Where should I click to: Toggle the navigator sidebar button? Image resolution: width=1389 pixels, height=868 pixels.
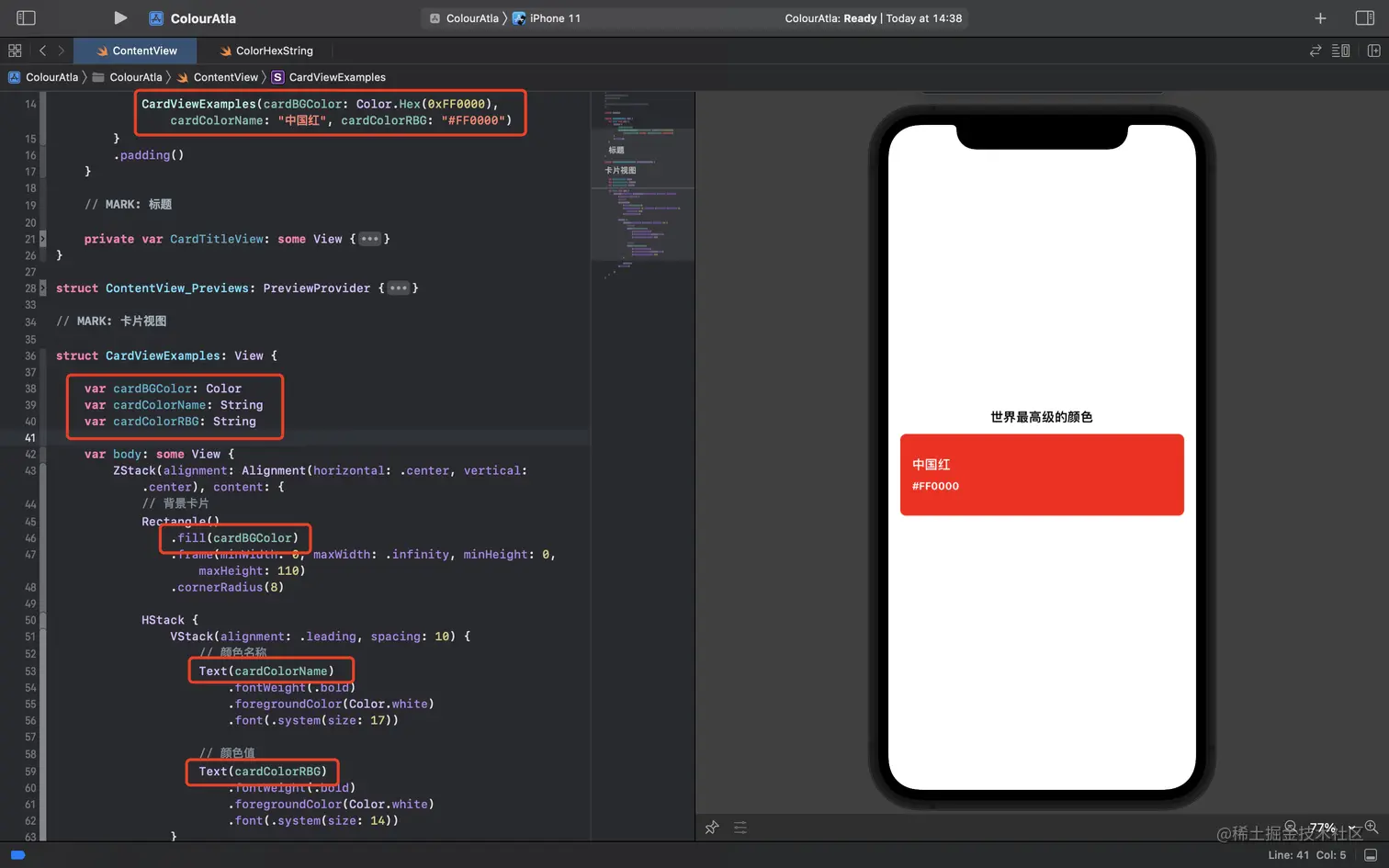point(26,17)
